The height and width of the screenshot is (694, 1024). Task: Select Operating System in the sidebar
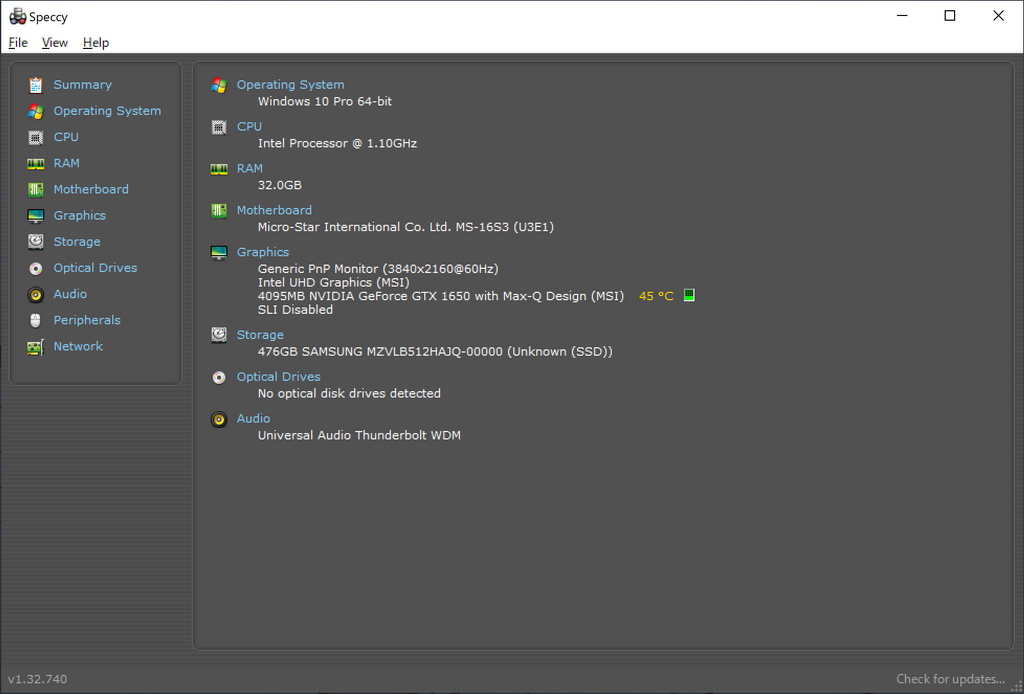107,111
